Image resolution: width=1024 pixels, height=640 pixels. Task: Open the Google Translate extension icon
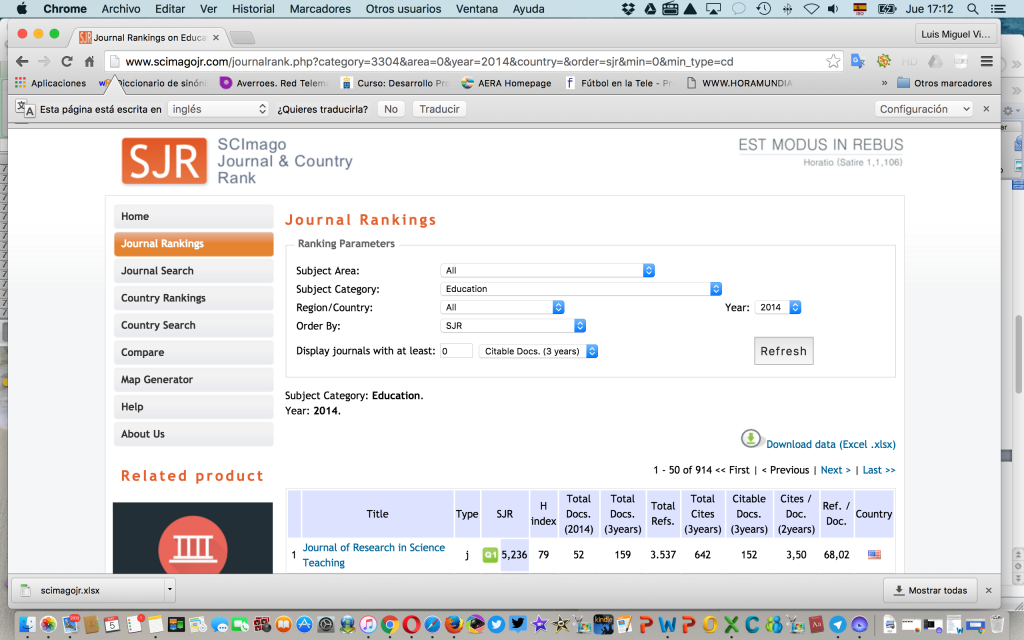coord(857,61)
